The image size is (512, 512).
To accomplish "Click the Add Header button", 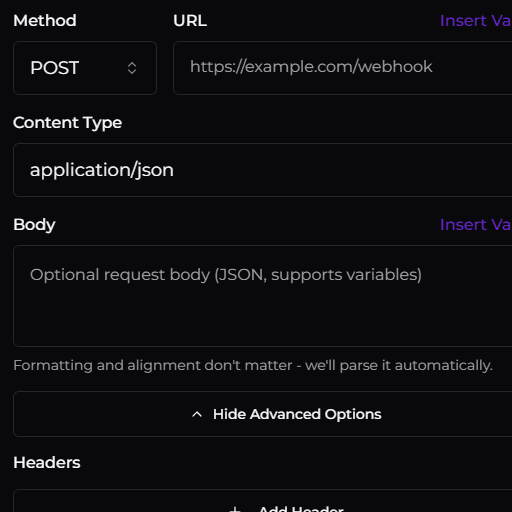I will click(x=263, y=501).
